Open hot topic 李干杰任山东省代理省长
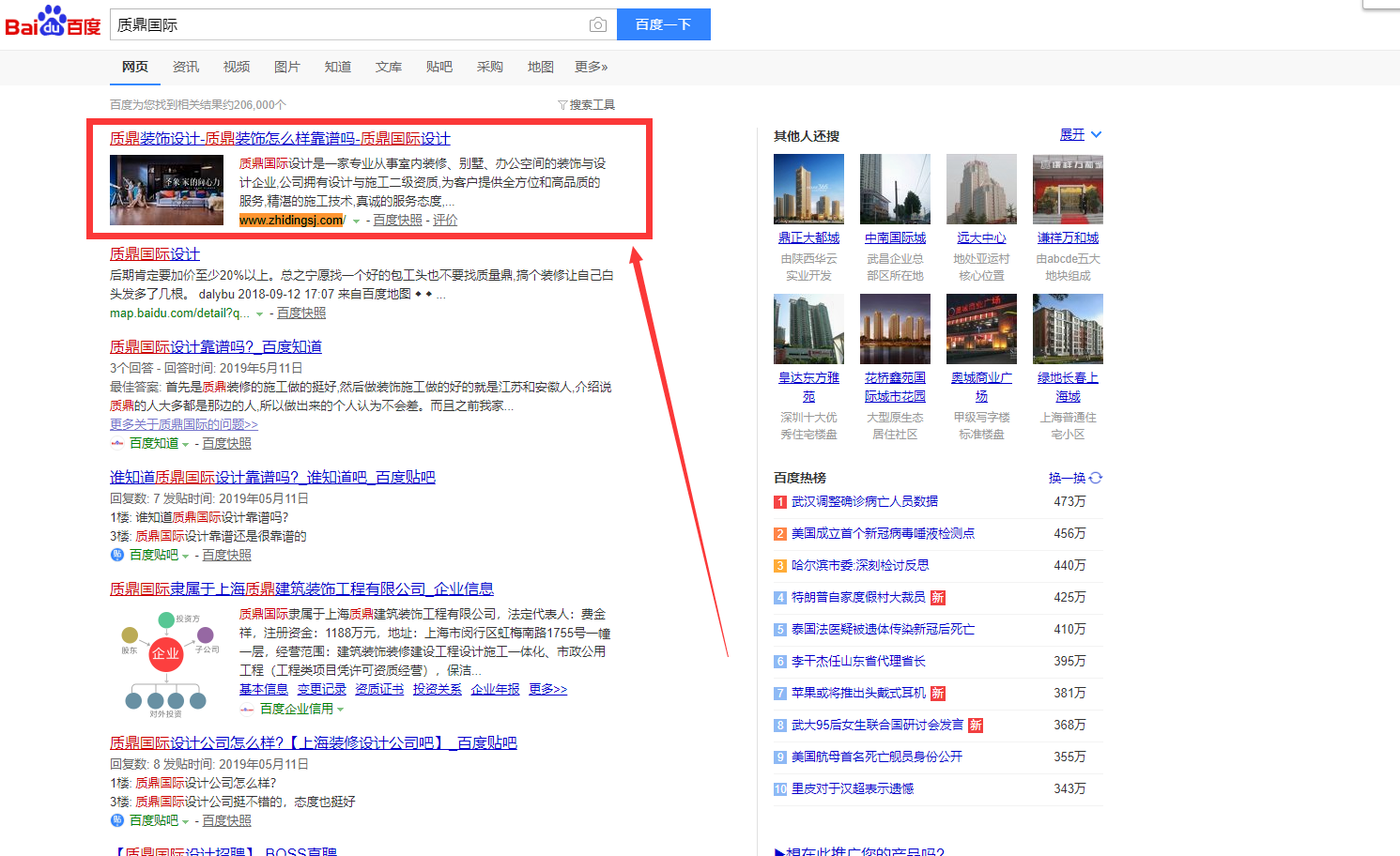Screen dimensions: 1400x856 pyautogui.click(x=858, y=661)
